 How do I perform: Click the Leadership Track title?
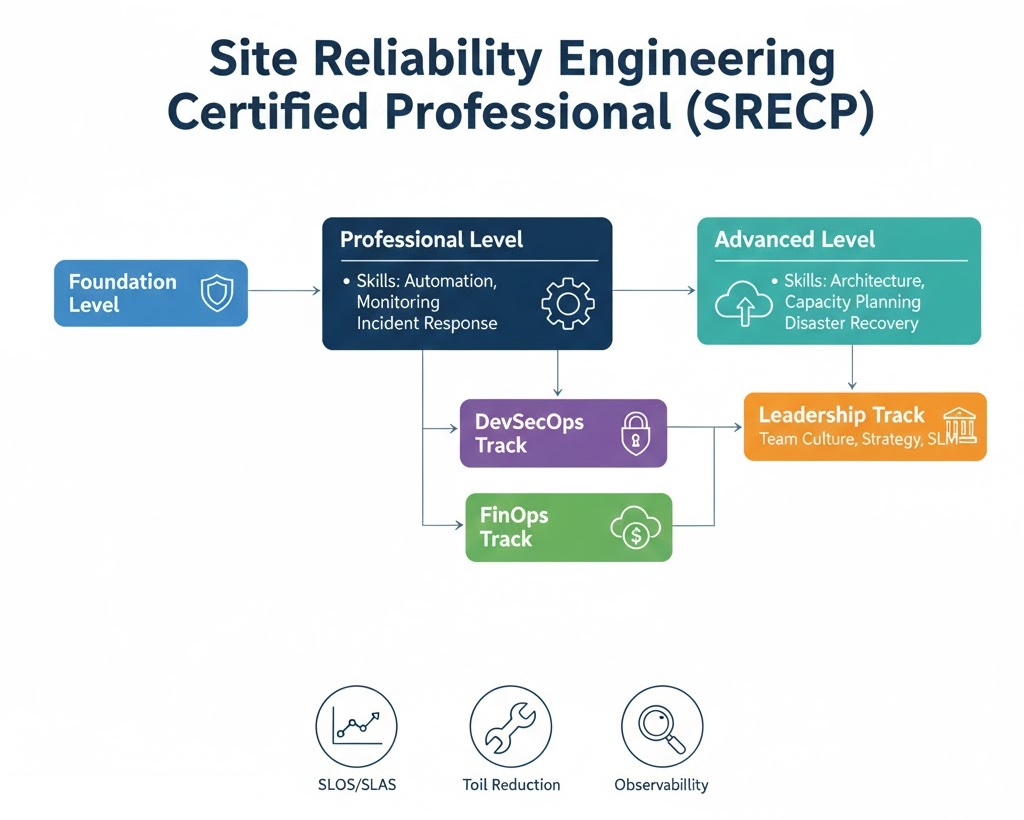coord(841,415)
